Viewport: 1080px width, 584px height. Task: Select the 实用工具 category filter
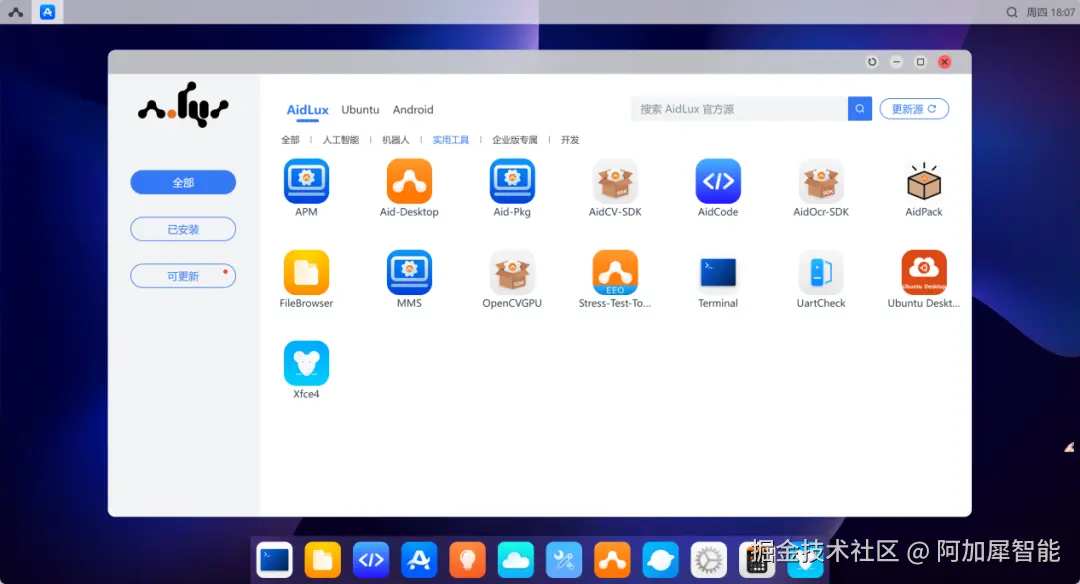(x=450, y=140)
